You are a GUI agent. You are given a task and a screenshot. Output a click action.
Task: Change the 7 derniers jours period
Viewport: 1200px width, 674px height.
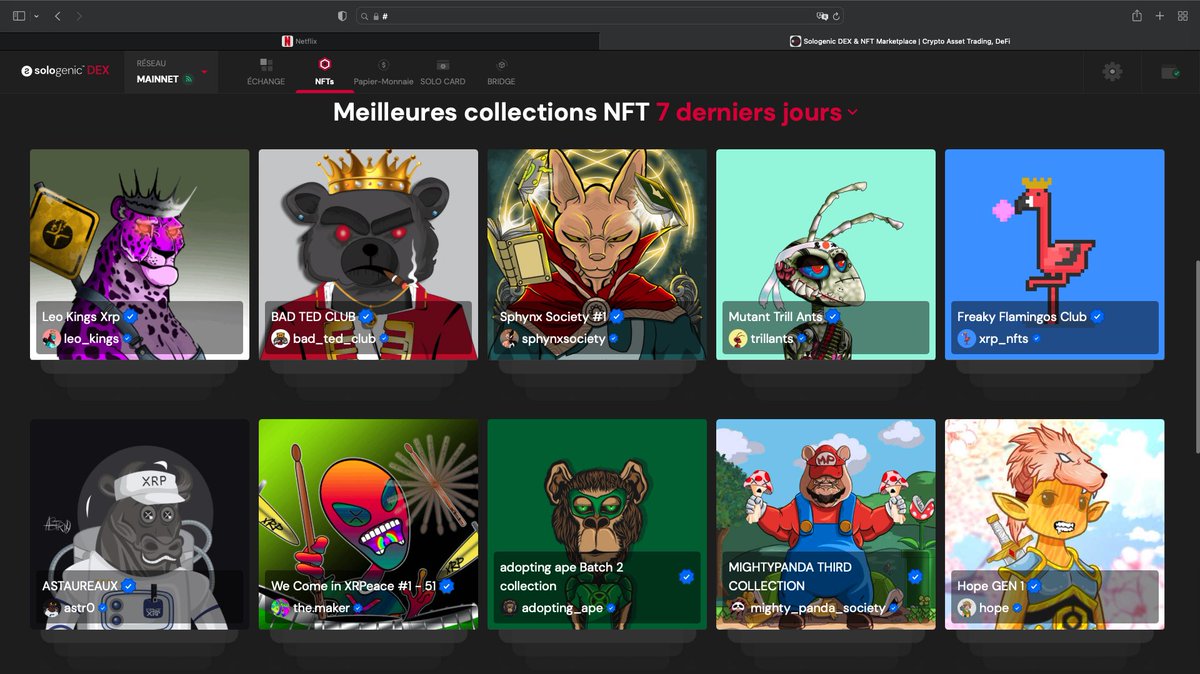click(757, 112)
